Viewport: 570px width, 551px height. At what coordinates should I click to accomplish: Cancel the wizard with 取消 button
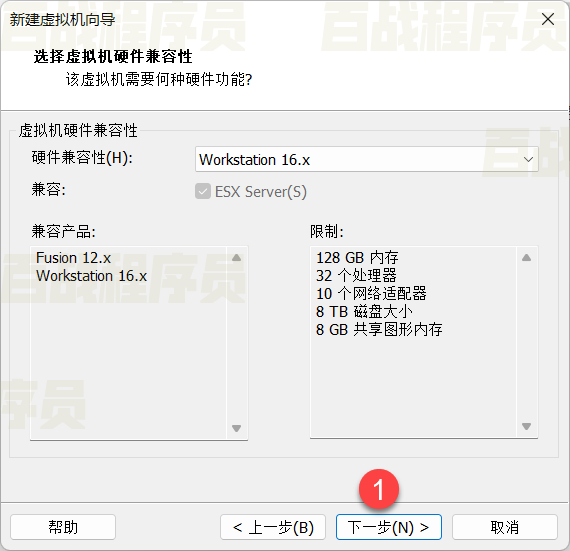pos(505,527)
